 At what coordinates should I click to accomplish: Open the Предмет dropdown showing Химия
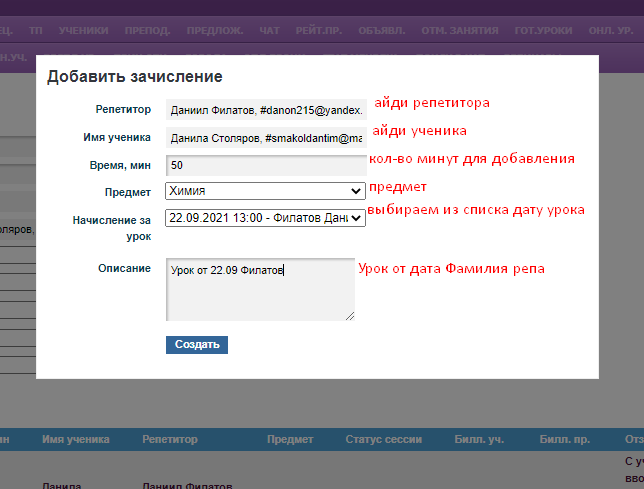pyautogui.click(x=265, y=191)
